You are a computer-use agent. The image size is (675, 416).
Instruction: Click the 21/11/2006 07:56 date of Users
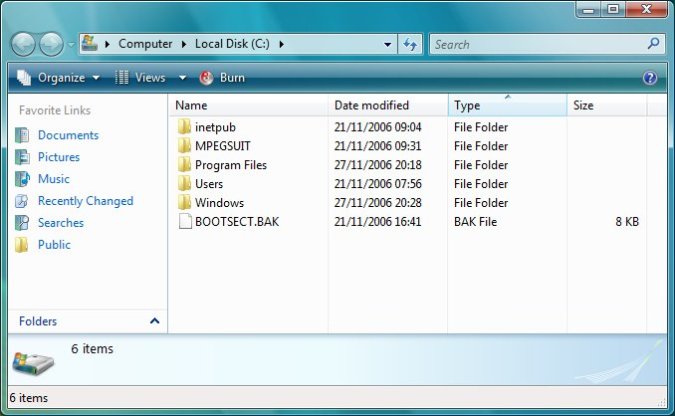[378, 184]
